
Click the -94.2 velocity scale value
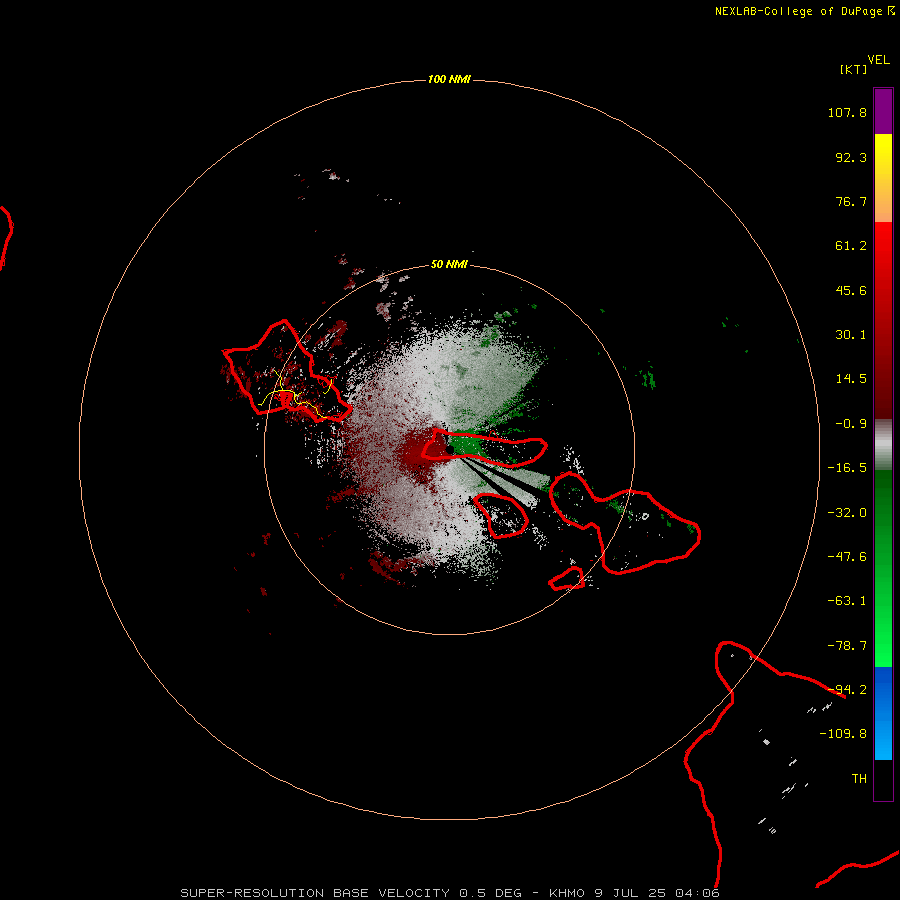point(847,689)
